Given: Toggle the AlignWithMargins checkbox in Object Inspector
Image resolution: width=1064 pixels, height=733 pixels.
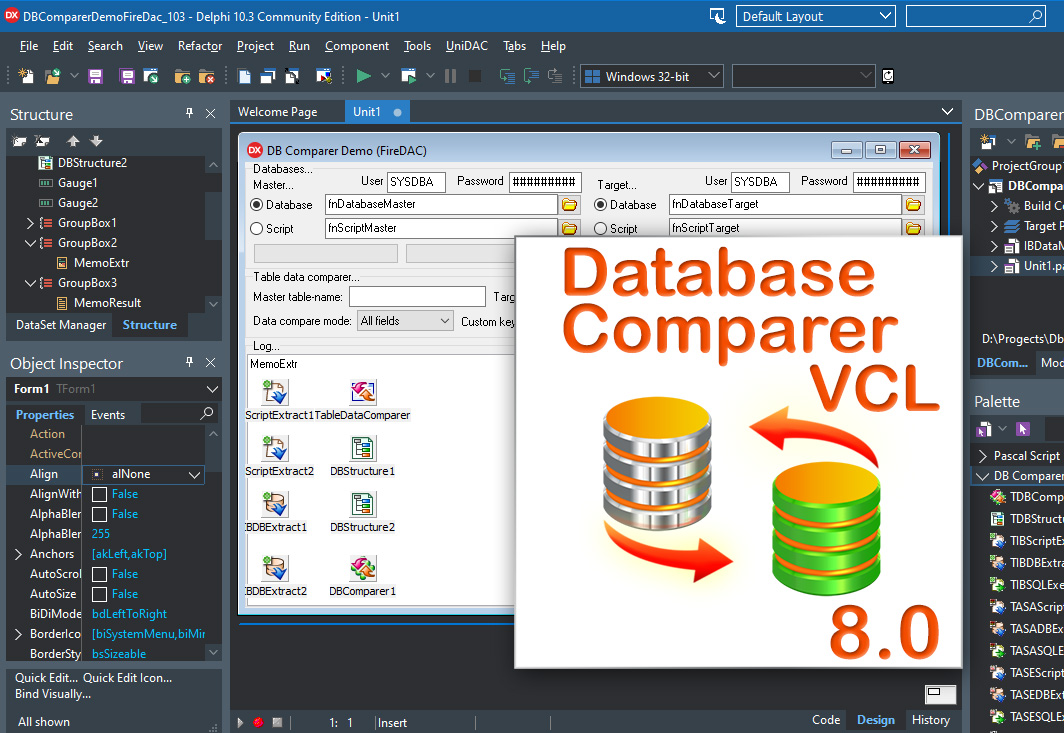Looking at the screenshot, I should click(x=97, y=493).
